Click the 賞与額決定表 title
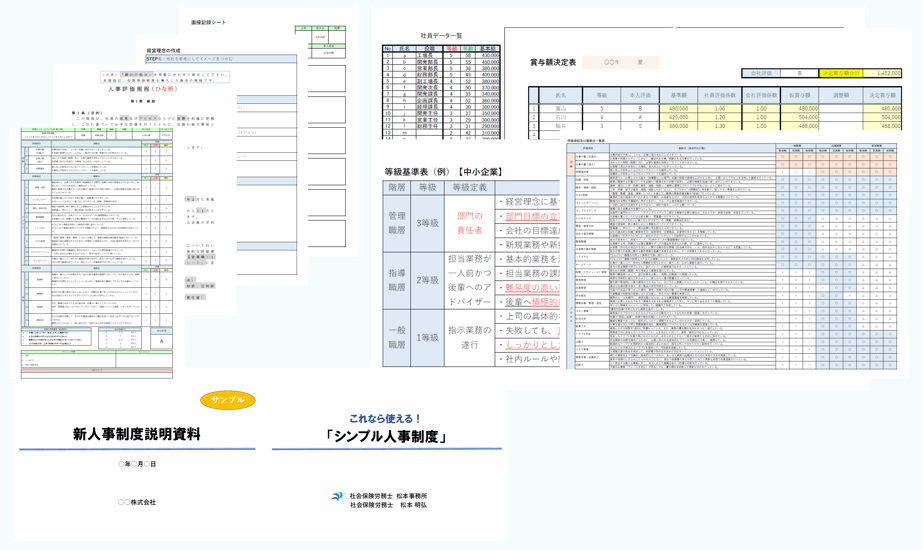Viewport: 923px width, 550px height. (x=553, y=62)
